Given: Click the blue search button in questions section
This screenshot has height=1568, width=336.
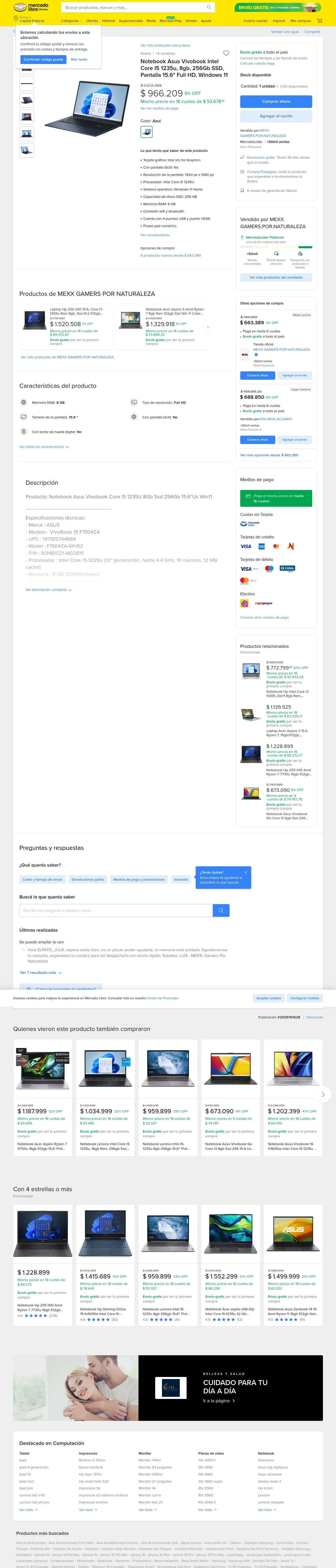Looking at the screenshot, I should (221, 910).
